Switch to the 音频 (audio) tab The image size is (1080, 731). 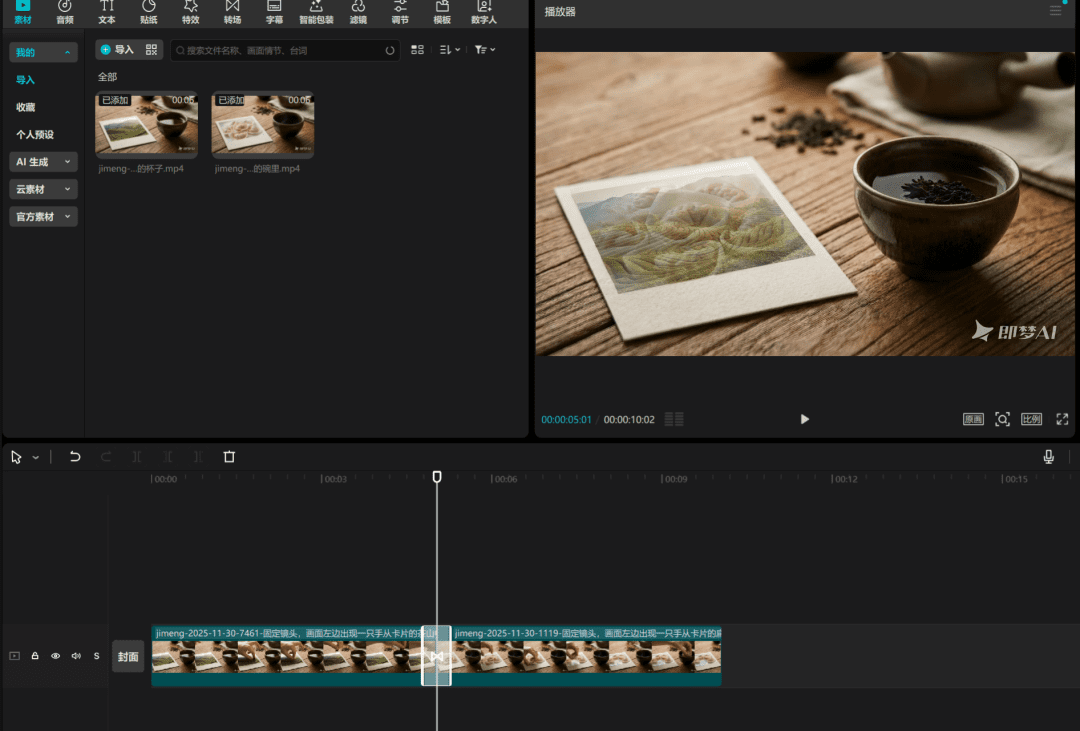tap(65, 12)
